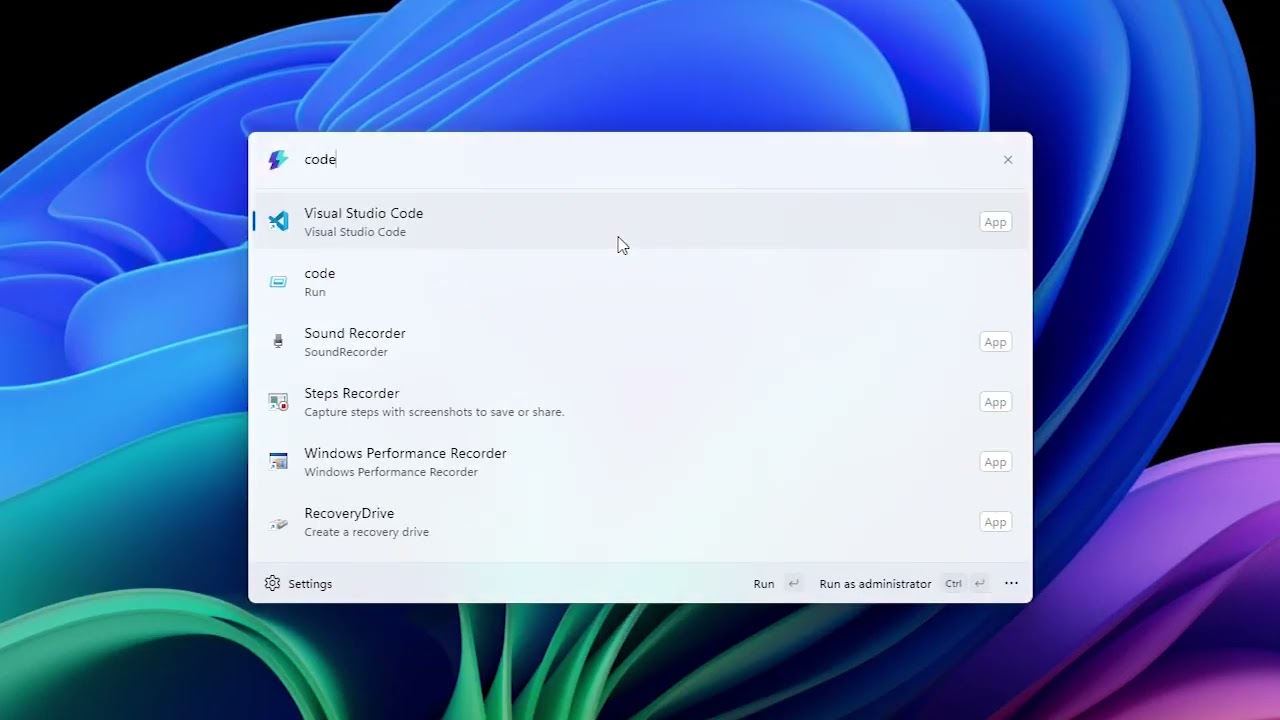Launch Windows Performance Recorder from results
This screenshot has width=1280, height=720.
405,453
